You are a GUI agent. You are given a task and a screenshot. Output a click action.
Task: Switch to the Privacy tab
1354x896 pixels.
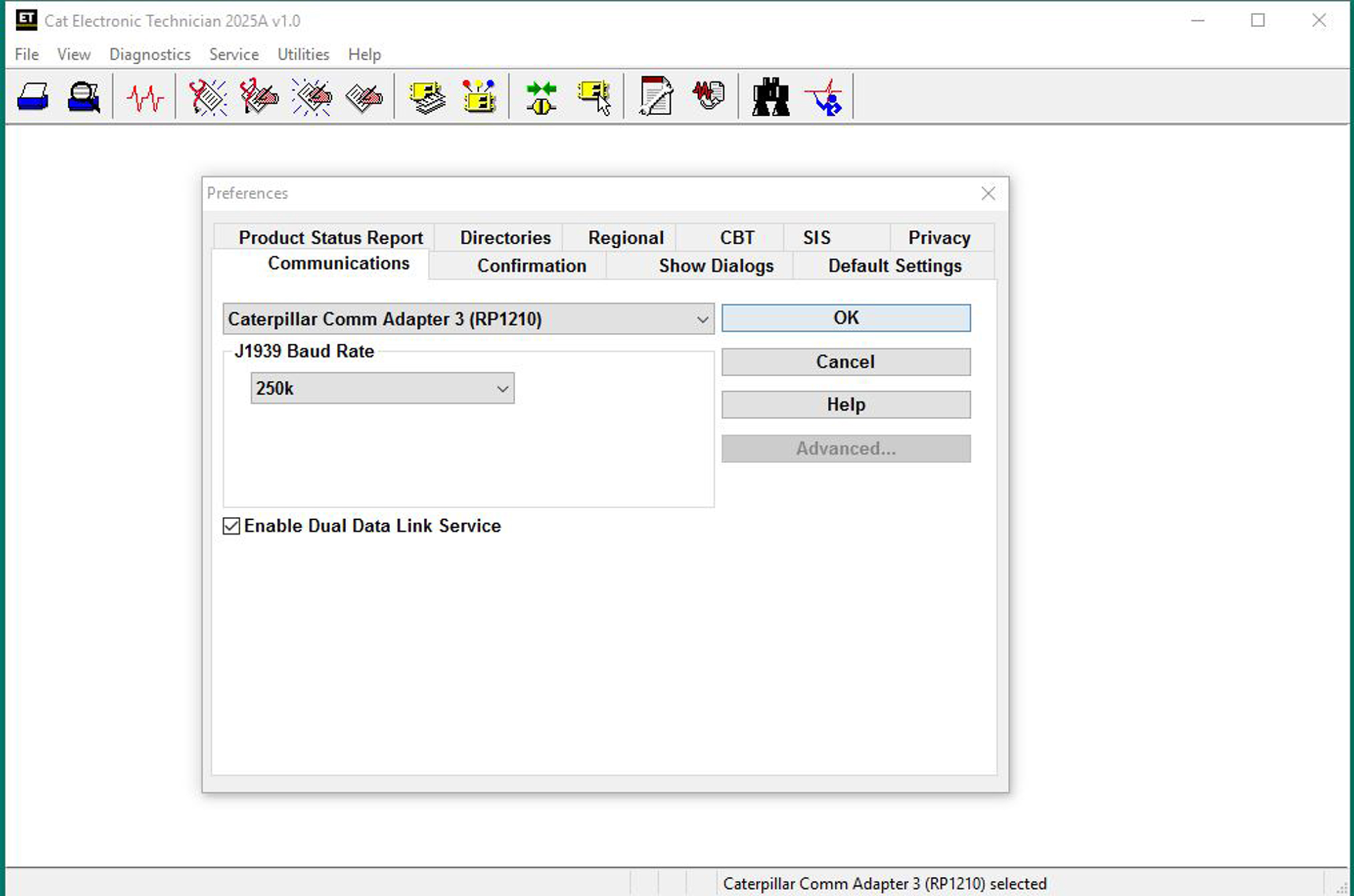[938, 237]
